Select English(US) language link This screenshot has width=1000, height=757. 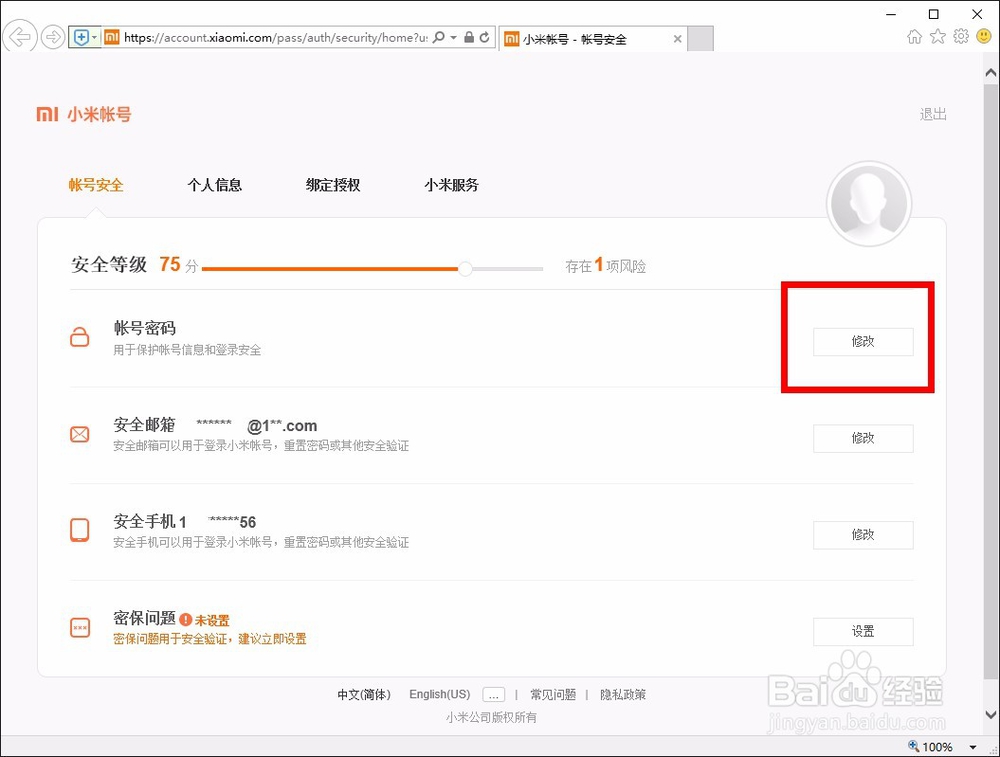pyautogui.click(x=439, y=695)
